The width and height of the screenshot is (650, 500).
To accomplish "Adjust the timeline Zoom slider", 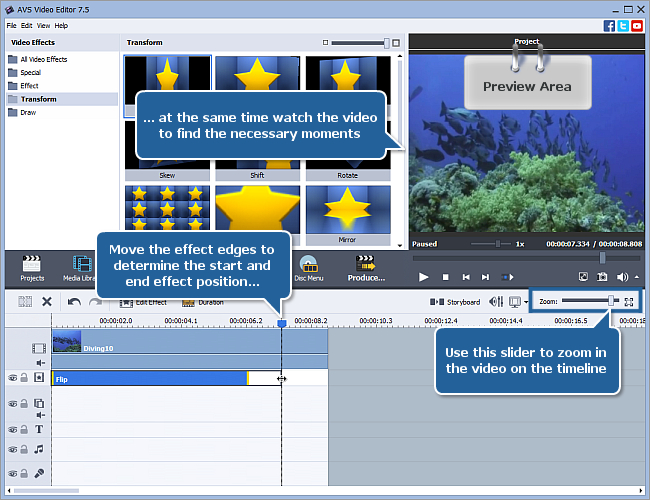I will tap(611, 301).
